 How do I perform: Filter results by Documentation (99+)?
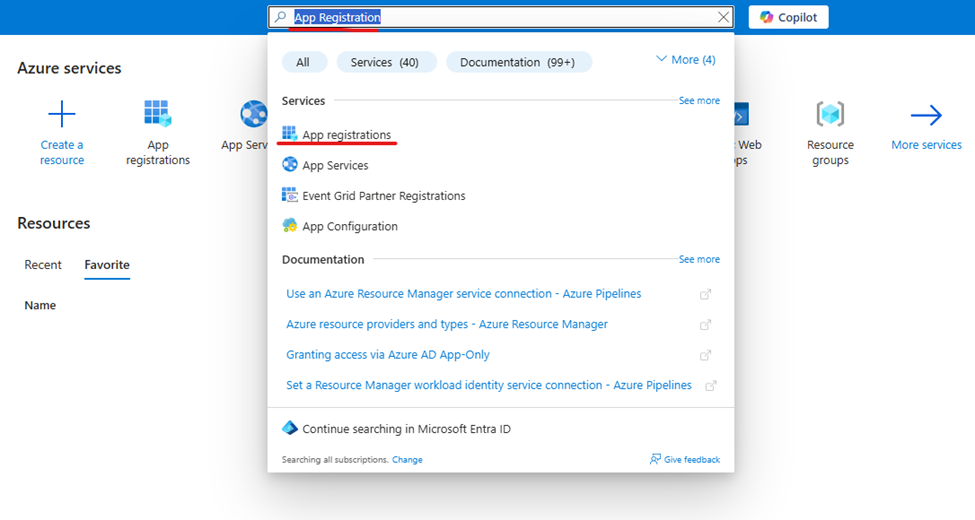[x=518, y=62]
